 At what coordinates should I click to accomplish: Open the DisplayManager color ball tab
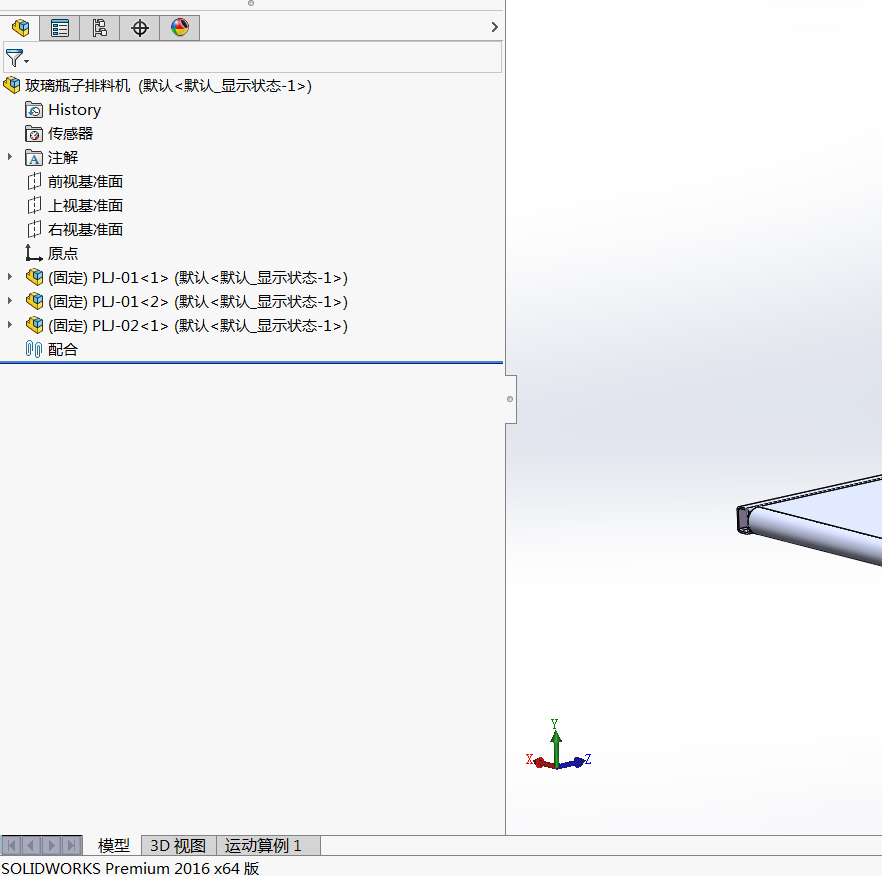(180, 28)
